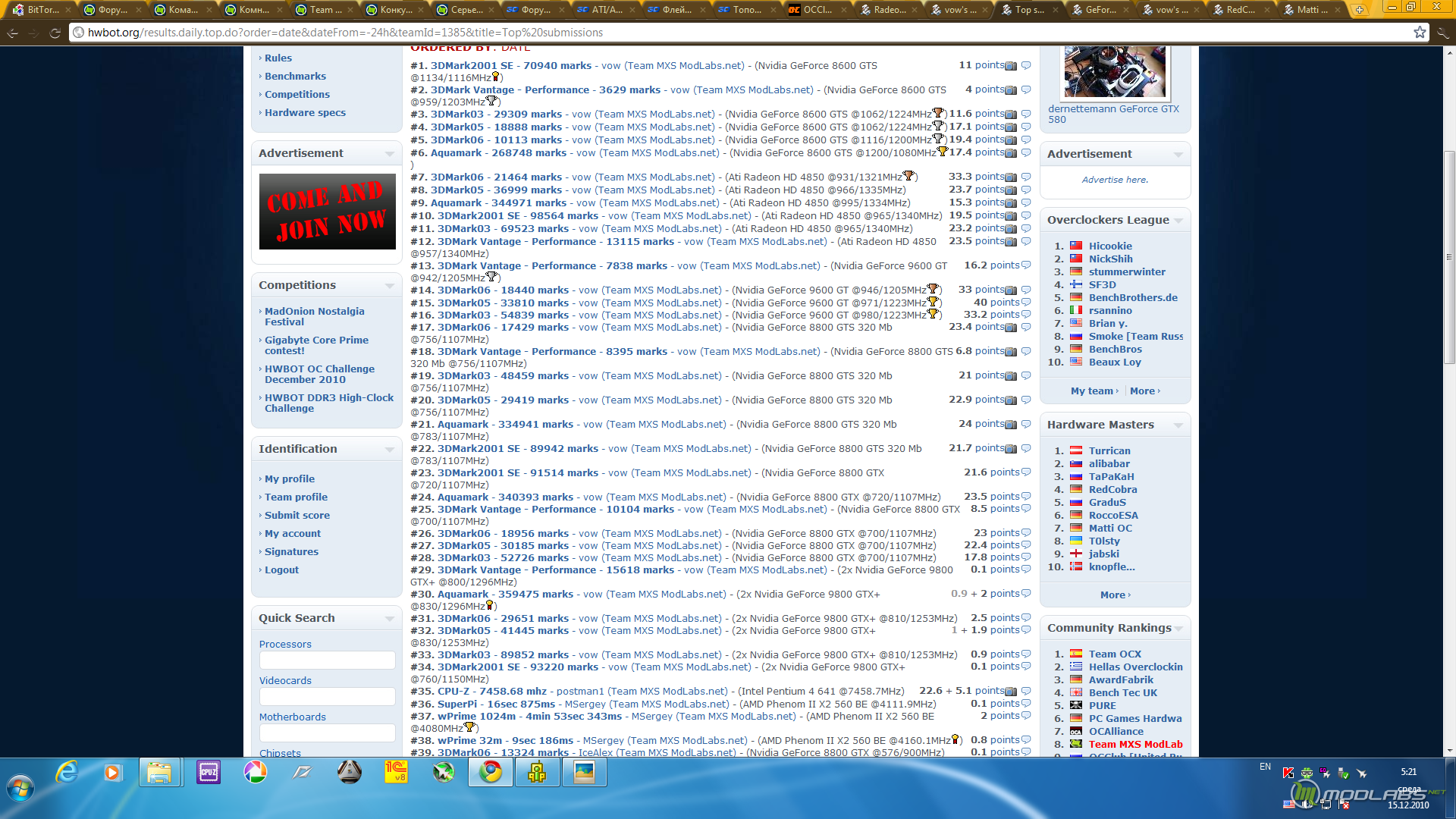The width and height of the screenshot is (1456, 819).
Task: Switch to the GeFor... browser tab
Action: (x=1100, y=10)
